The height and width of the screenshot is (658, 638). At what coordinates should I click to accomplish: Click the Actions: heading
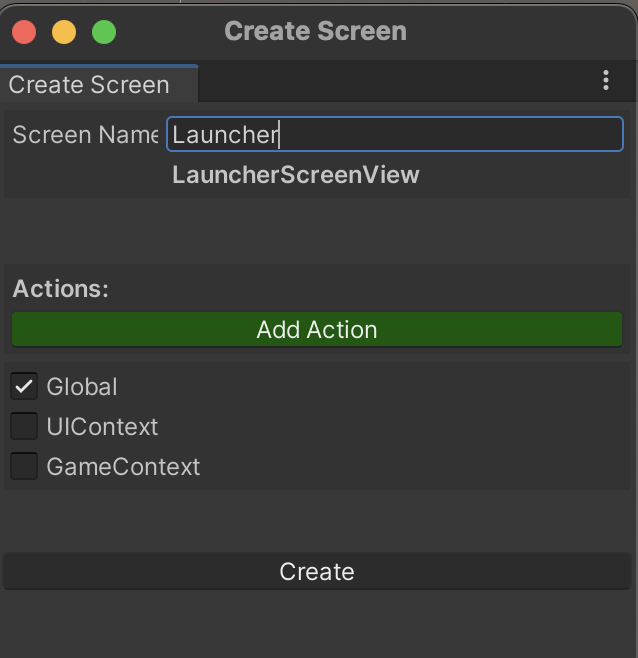[61, 289]
